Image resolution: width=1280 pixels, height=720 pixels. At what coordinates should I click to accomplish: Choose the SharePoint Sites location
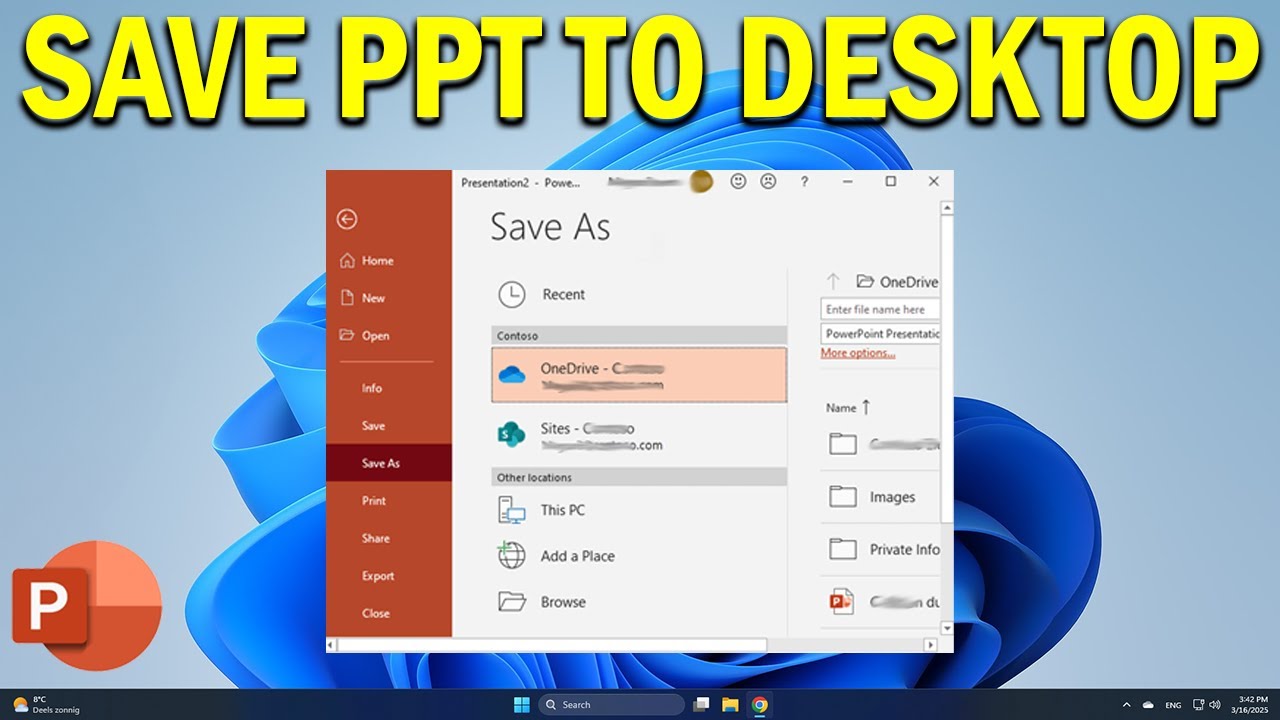[639, 435]
